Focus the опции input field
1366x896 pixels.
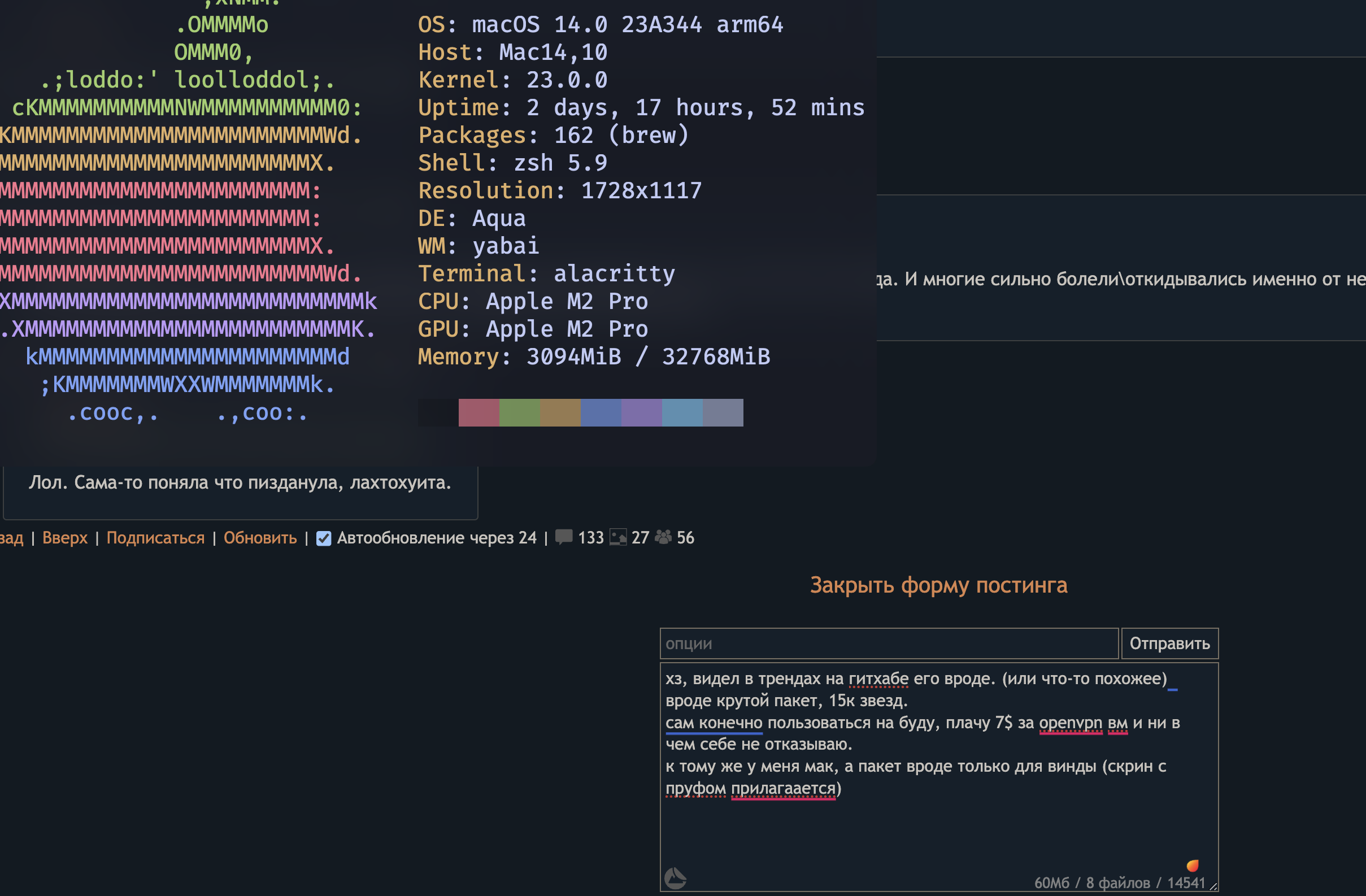point(889,643)
